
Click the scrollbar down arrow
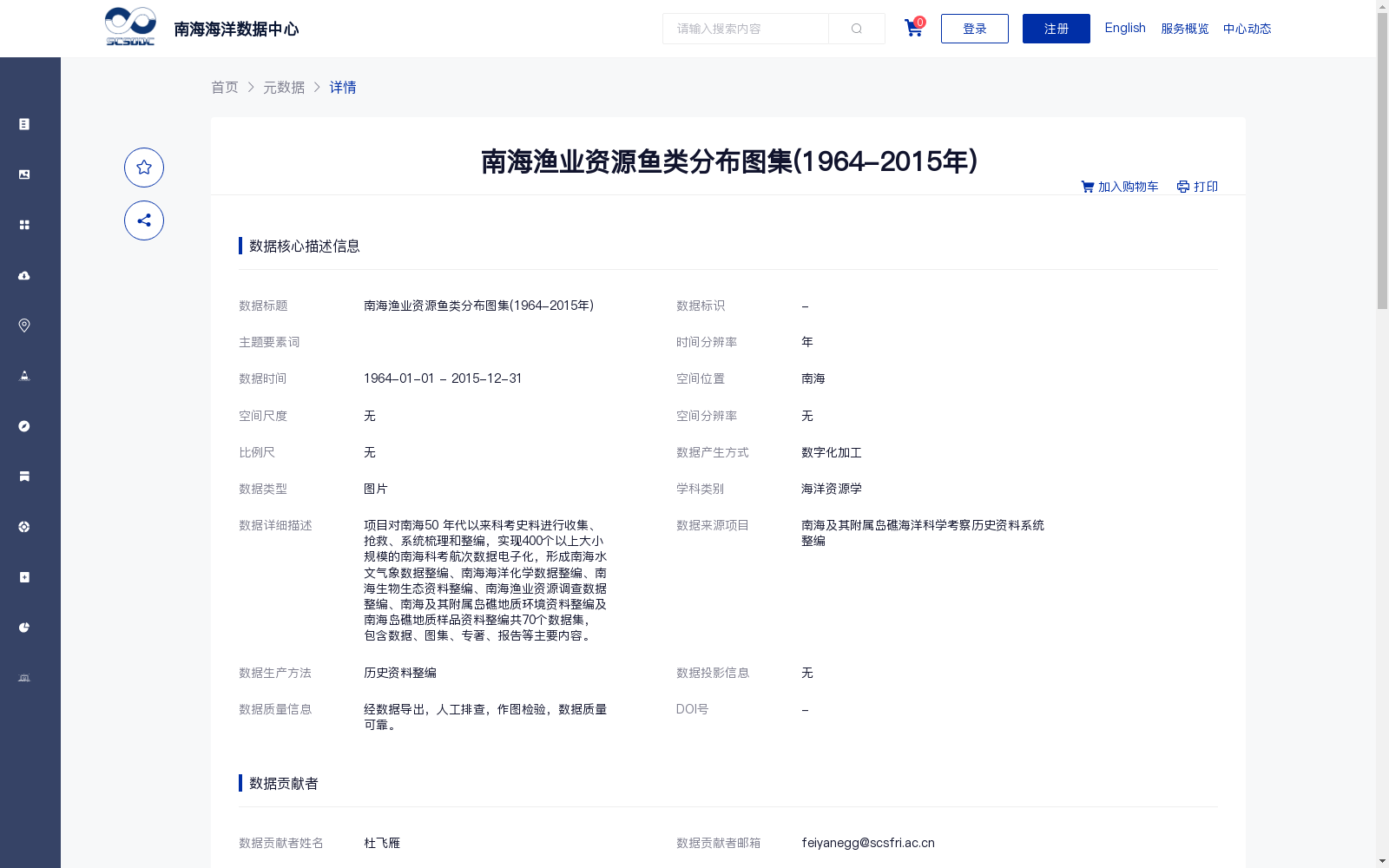[x=1382, y=861]
